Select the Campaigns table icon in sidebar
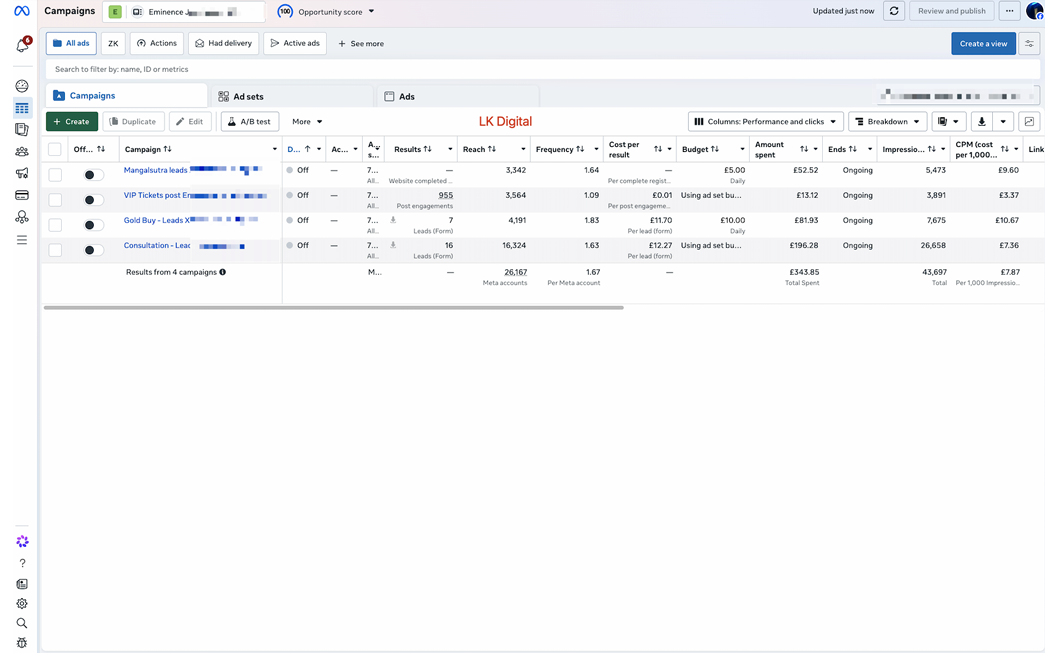This screenshot has height=656, width=1048. click(22, 108)
